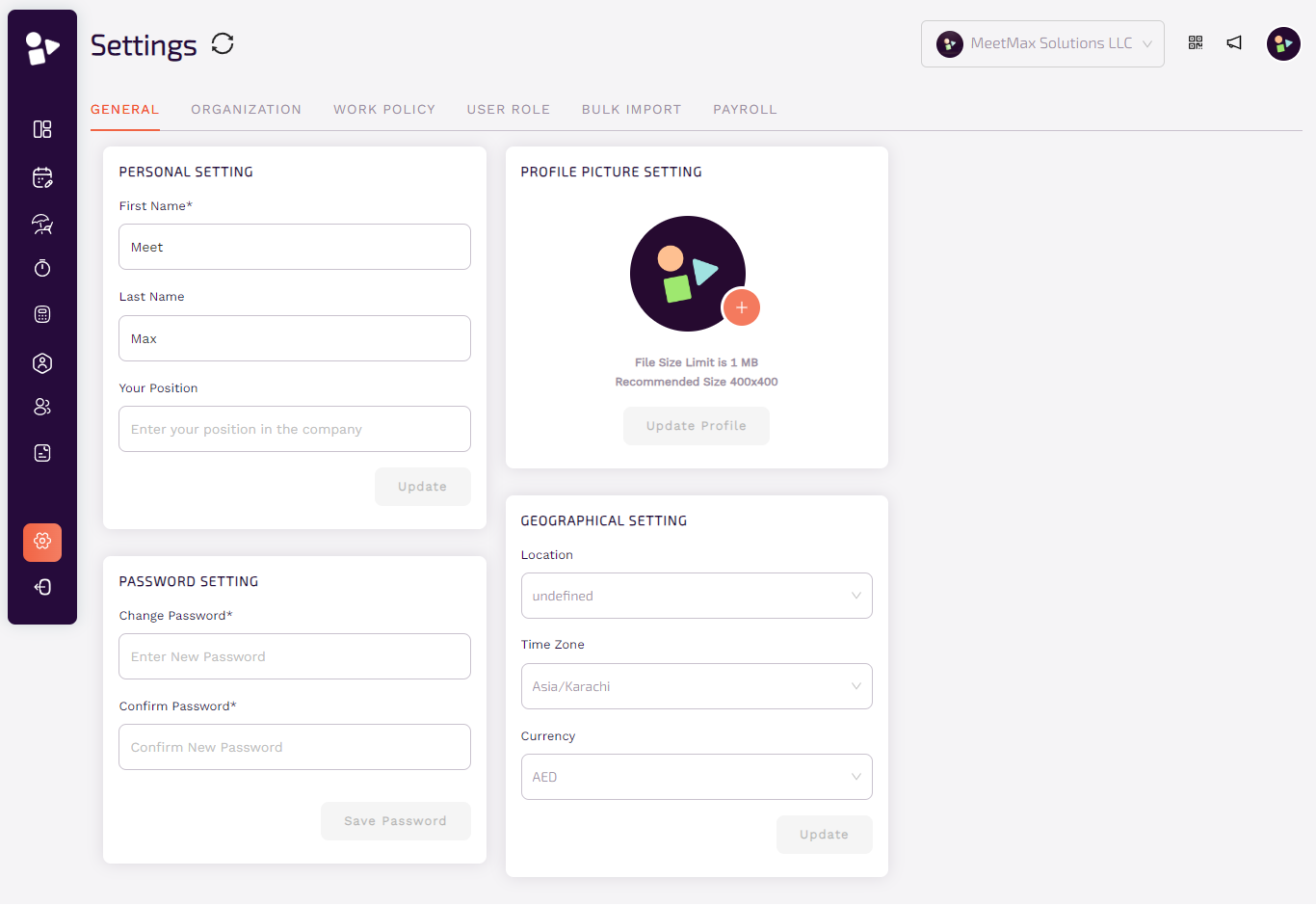Click the QR code icon in header
The image size is (1316, 905).
pyautogui.click(x=1196, y=42)
